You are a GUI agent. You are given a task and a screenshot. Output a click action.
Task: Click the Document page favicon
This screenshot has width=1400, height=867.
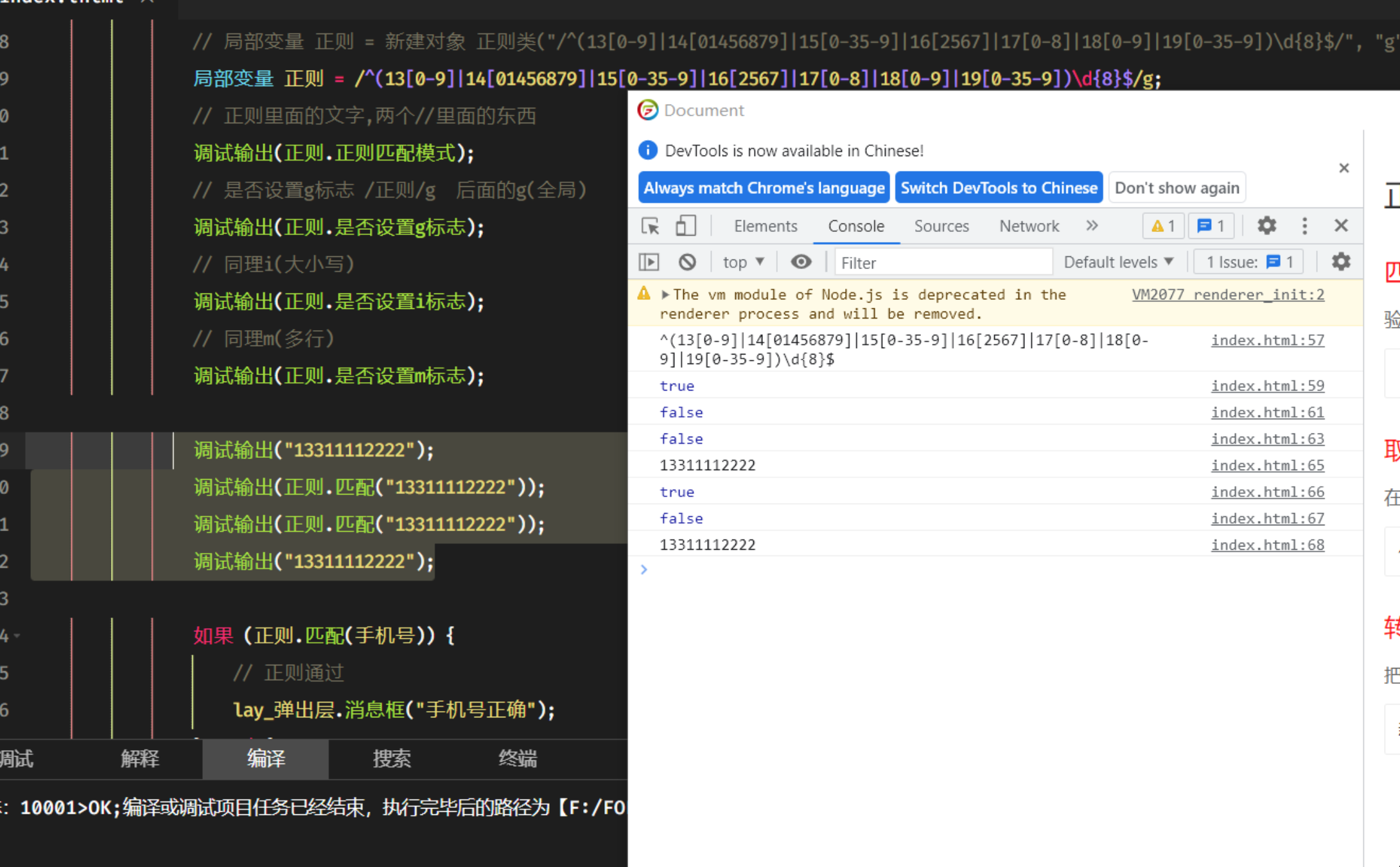(648, 110)
